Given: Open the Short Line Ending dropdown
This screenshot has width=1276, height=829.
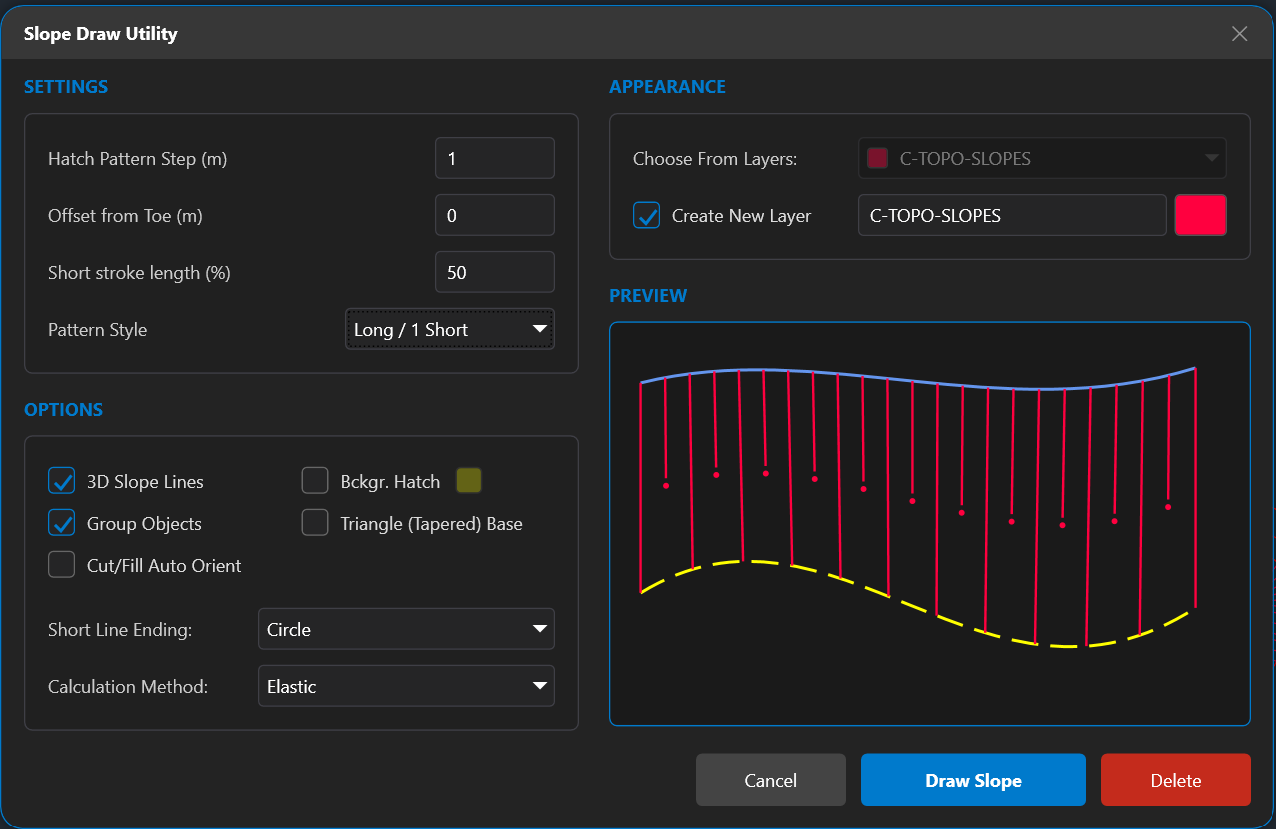Looking at the screenshot, I should coord(406,629).
